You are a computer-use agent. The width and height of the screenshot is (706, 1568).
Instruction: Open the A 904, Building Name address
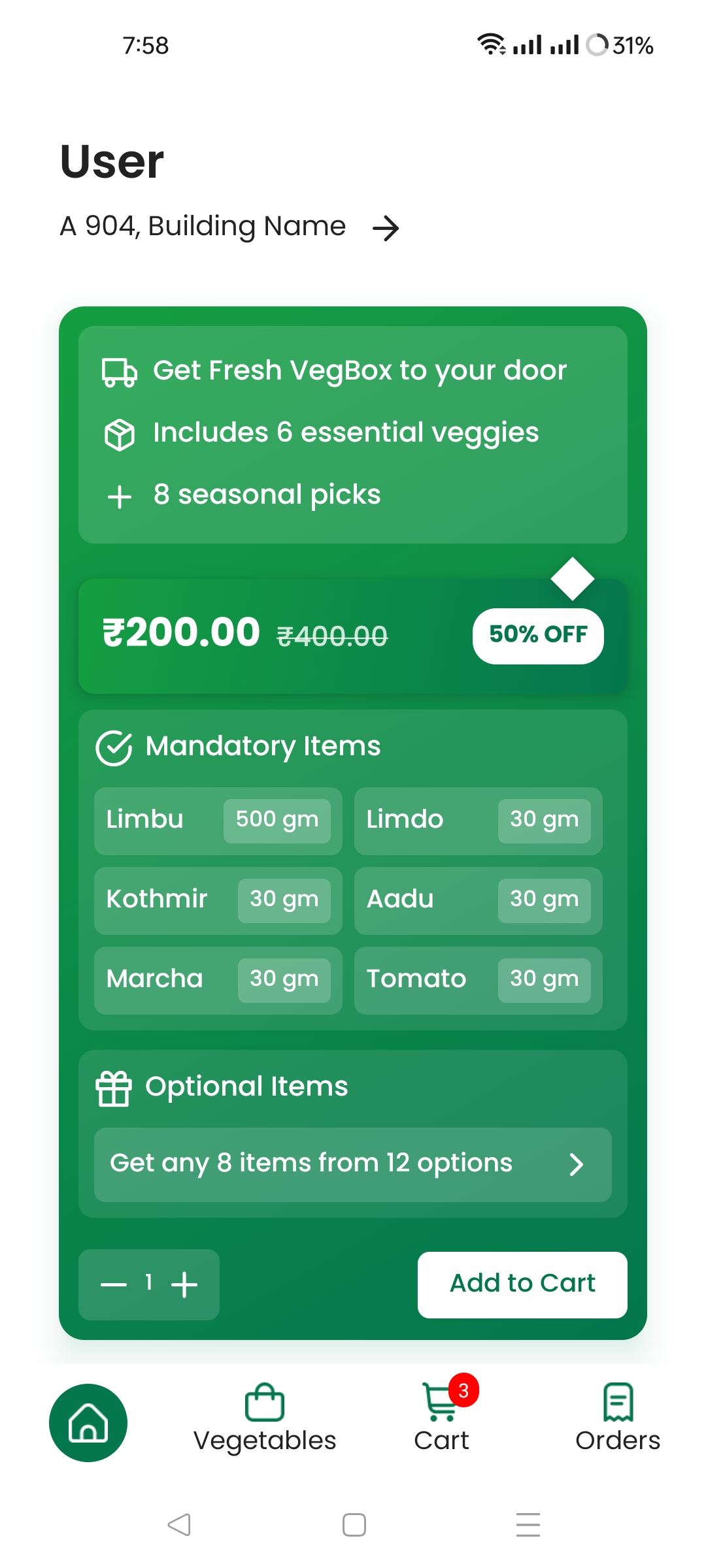(x=203, y=227)
